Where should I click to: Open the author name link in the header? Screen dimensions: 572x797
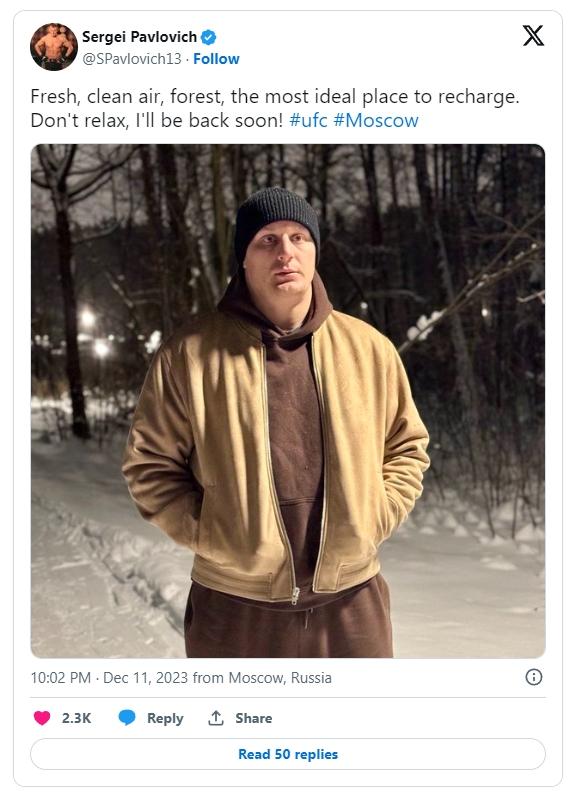[139, 37]
